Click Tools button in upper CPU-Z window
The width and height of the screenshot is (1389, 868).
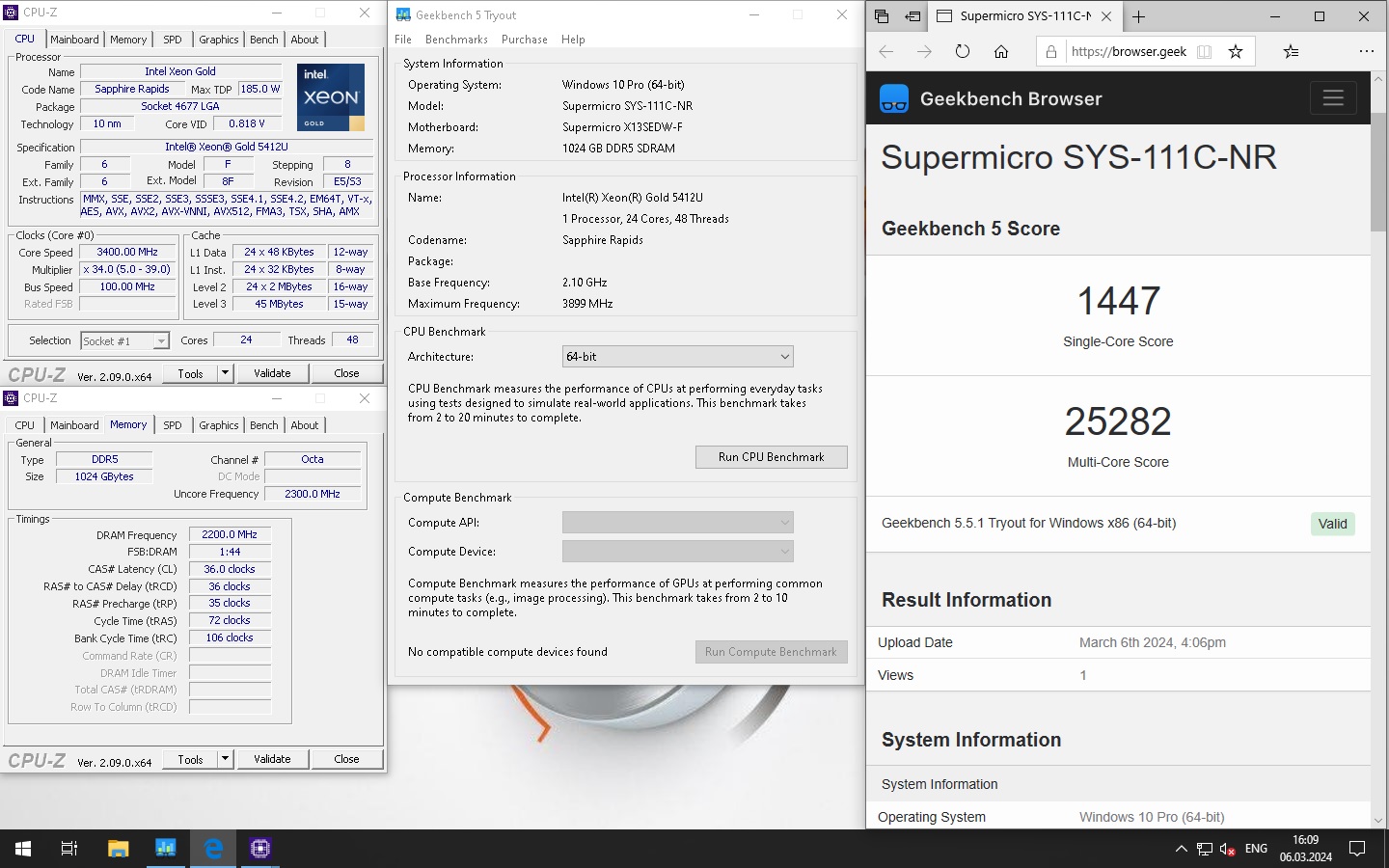[190, 373]
